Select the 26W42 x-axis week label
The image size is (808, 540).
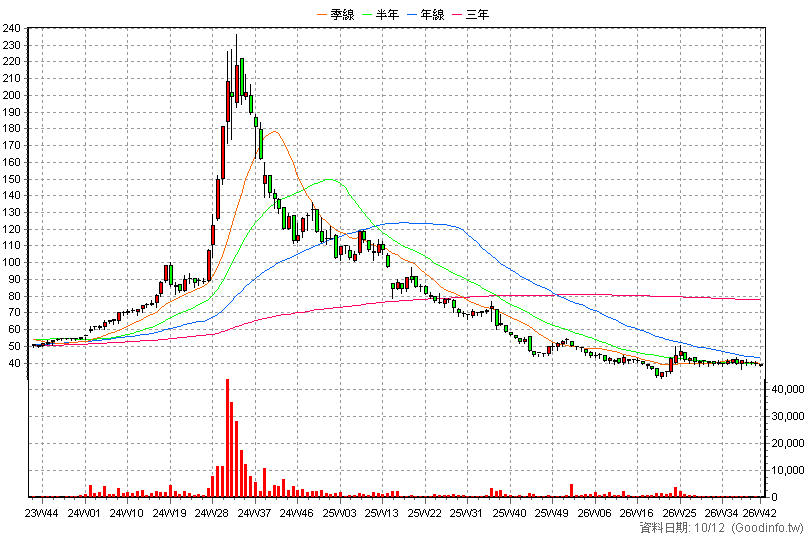[759, 513]
